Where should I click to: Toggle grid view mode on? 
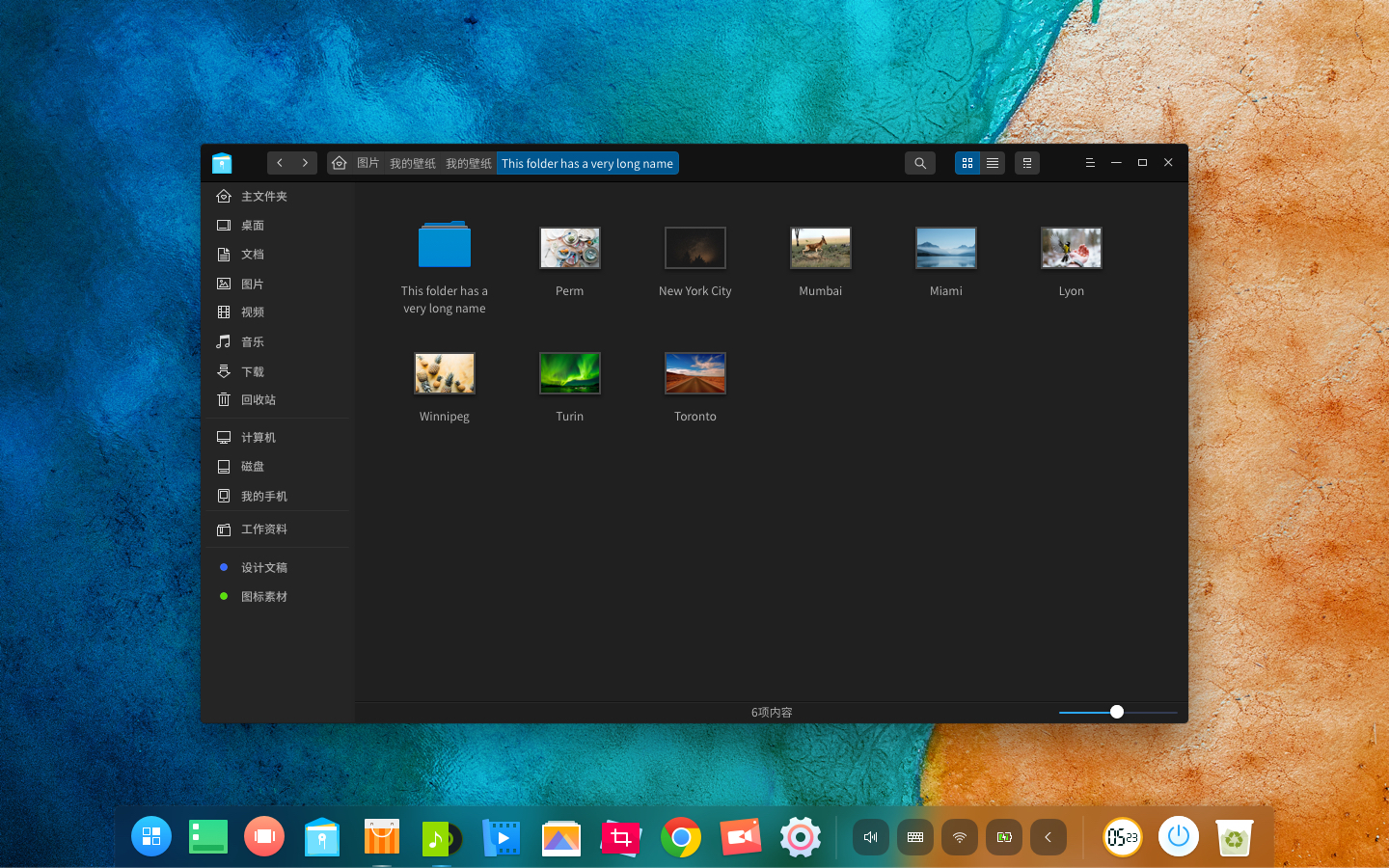967,163
